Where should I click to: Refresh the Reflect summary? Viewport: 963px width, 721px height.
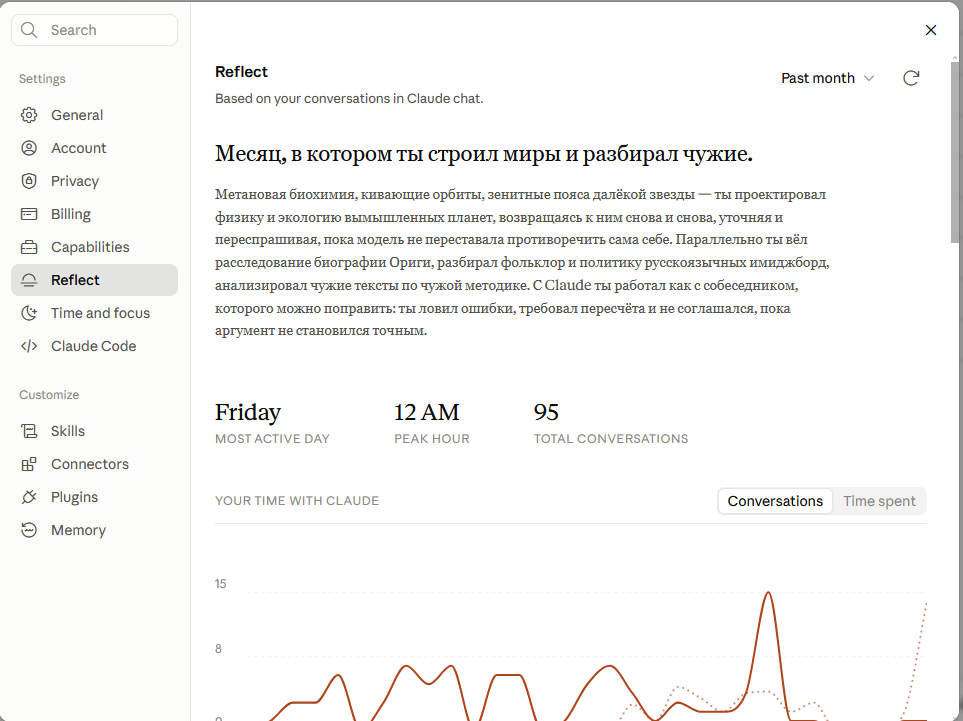point(911,78)
